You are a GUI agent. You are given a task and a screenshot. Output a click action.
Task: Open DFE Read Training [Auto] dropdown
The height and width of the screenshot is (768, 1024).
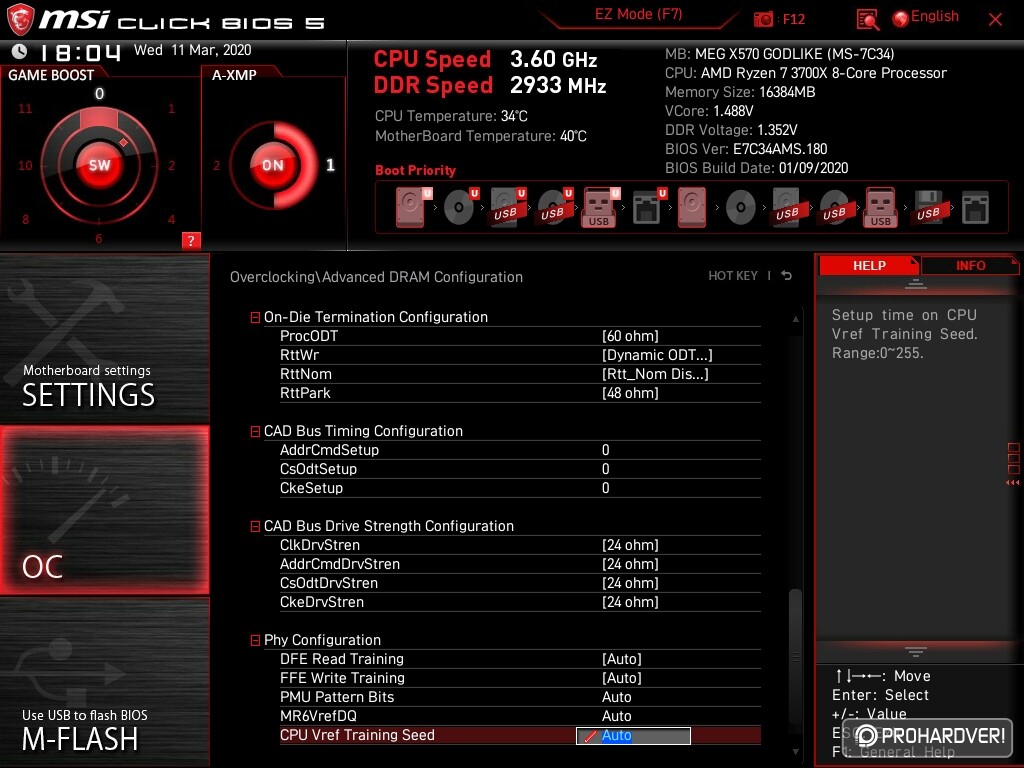[622, 658]
